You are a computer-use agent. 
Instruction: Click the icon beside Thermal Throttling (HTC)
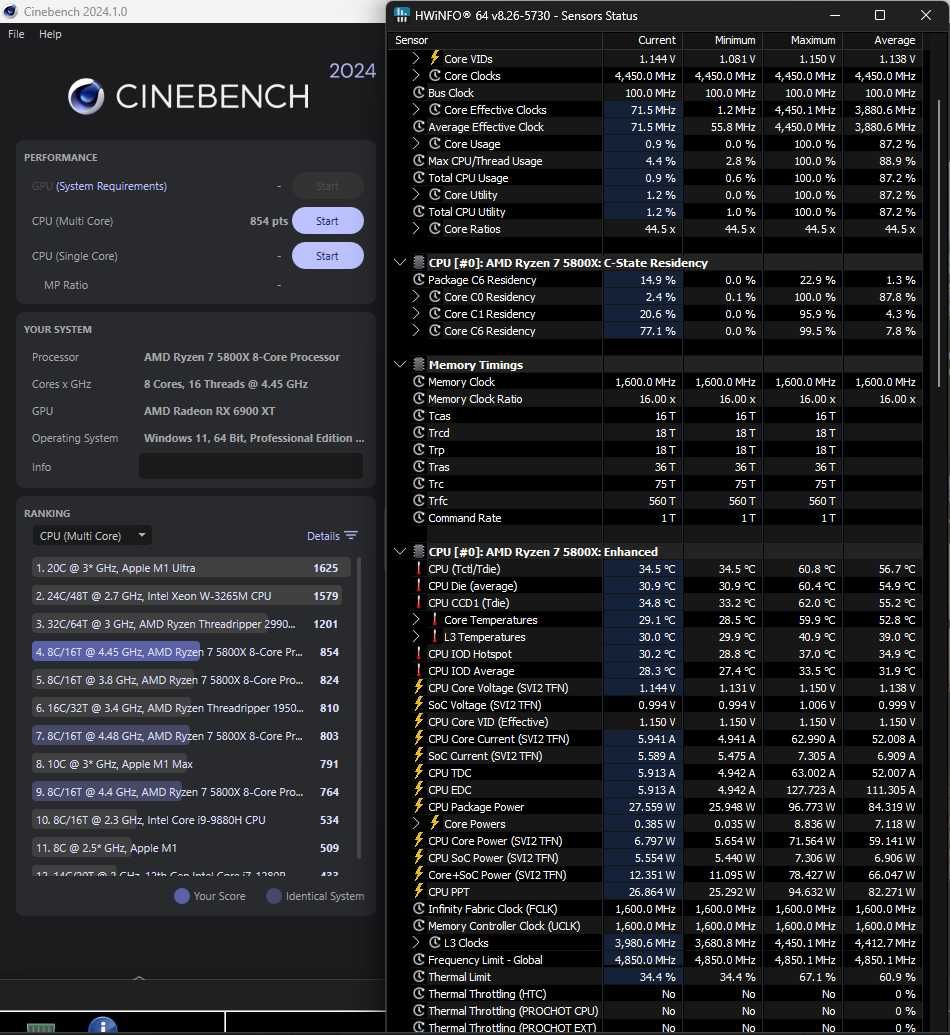(x=419, y=994)
